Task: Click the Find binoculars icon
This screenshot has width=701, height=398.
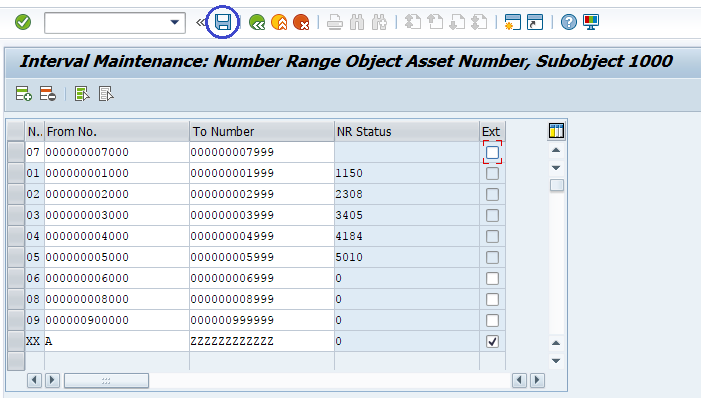Action: point(357,22)
